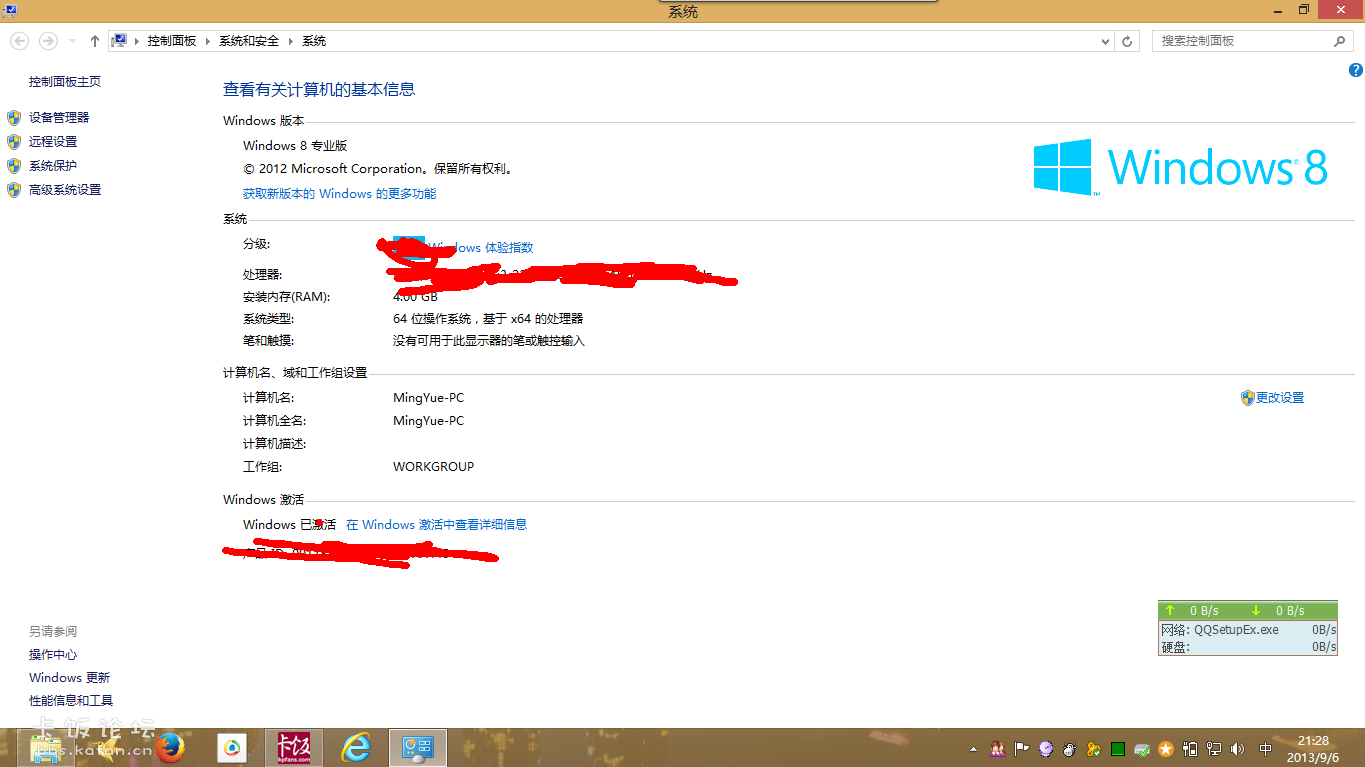Launch Firefox from the taskbar
This screenshot has height=767, width=1365.
170,748
